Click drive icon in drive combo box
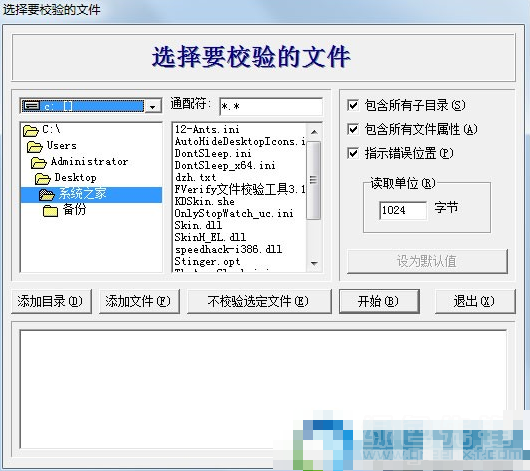The height and width of the screenshot is (471, 530). [x=31, y=106]
